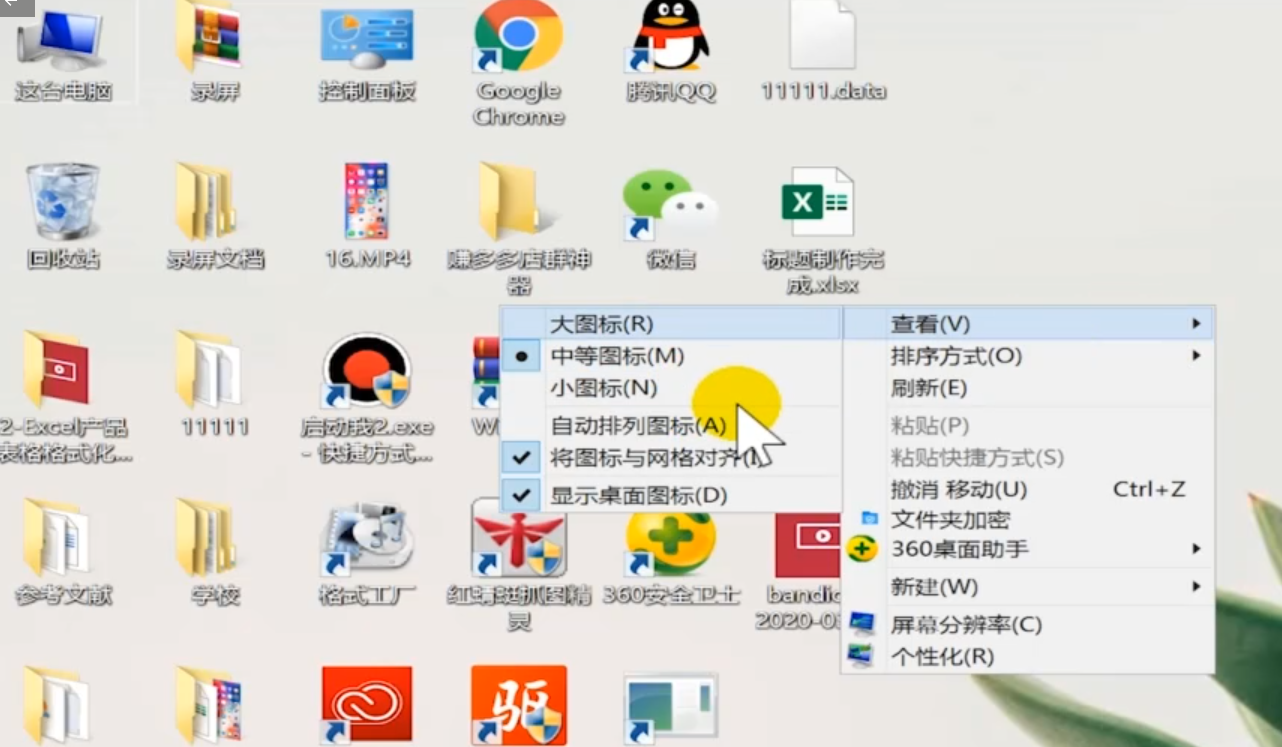1282x747 pixels.
Task: Uncheck 将图标与网格对齐 align to grid
Action: click(671, 459)
